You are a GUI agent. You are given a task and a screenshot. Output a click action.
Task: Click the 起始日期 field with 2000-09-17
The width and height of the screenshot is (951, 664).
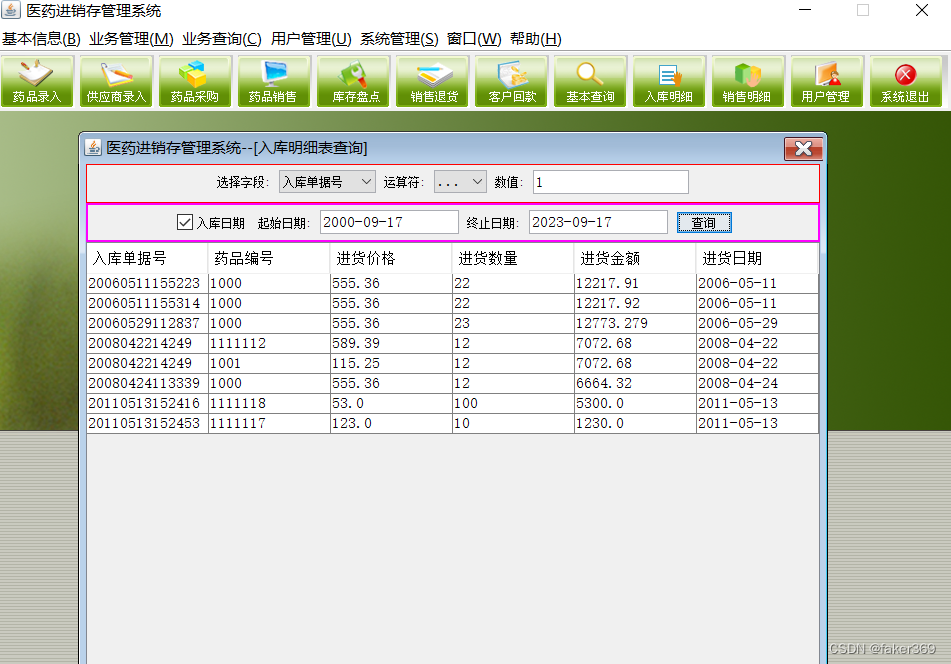click(389, 222)
